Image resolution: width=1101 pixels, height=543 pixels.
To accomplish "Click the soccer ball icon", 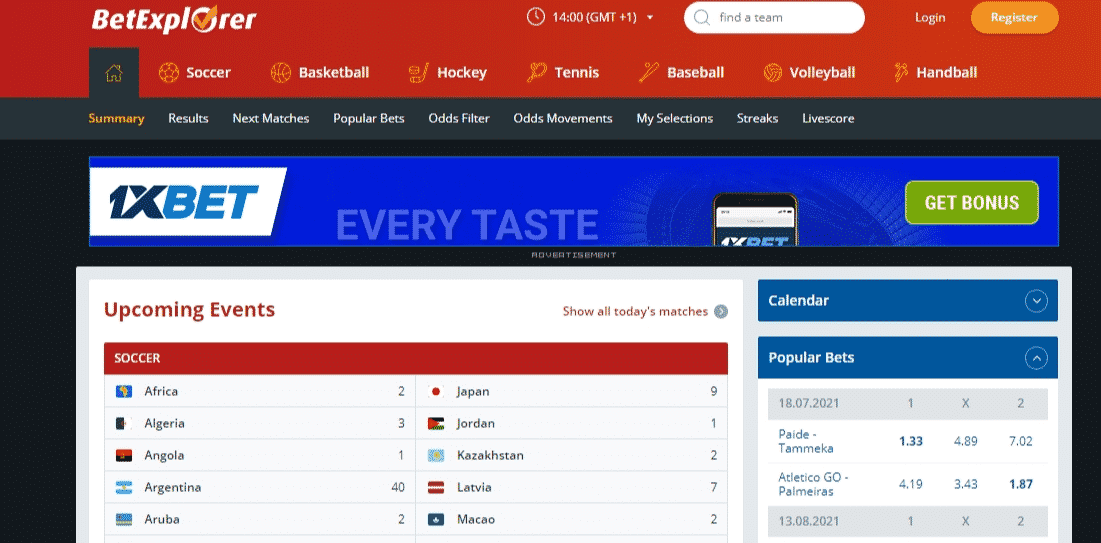I will coord(169,72).
